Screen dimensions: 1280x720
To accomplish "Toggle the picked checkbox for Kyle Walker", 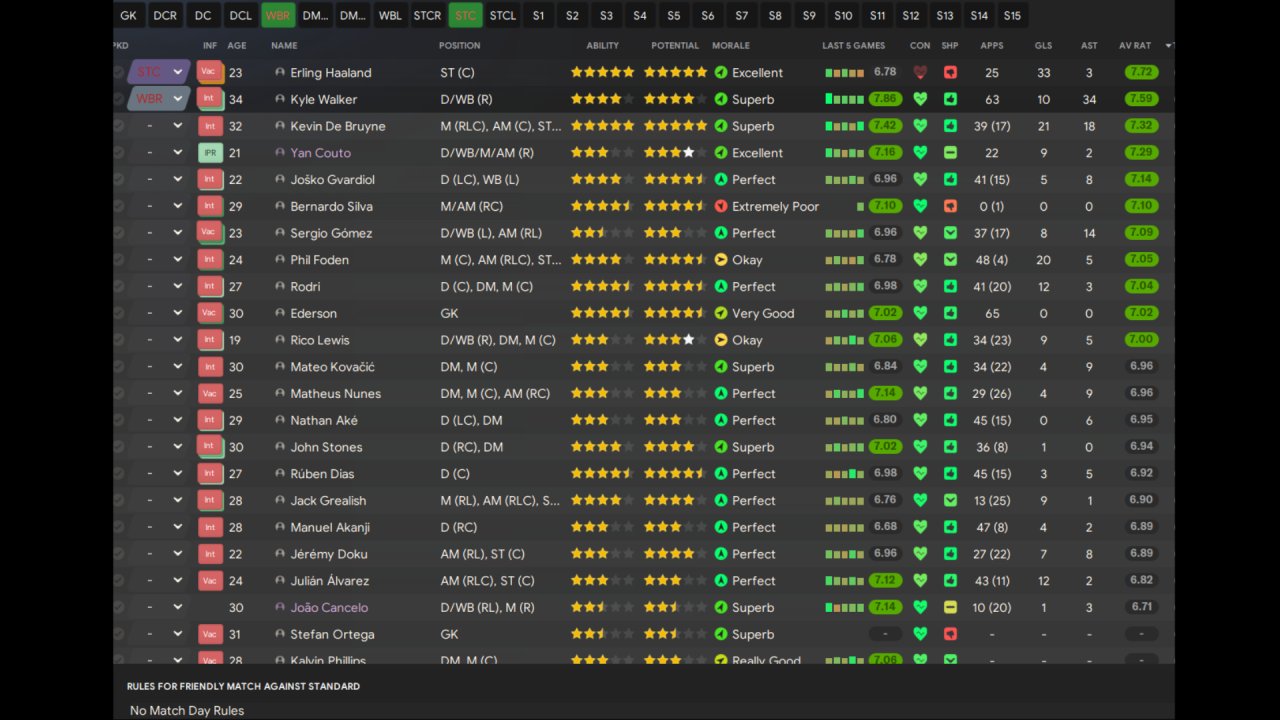I will [119, 99].
